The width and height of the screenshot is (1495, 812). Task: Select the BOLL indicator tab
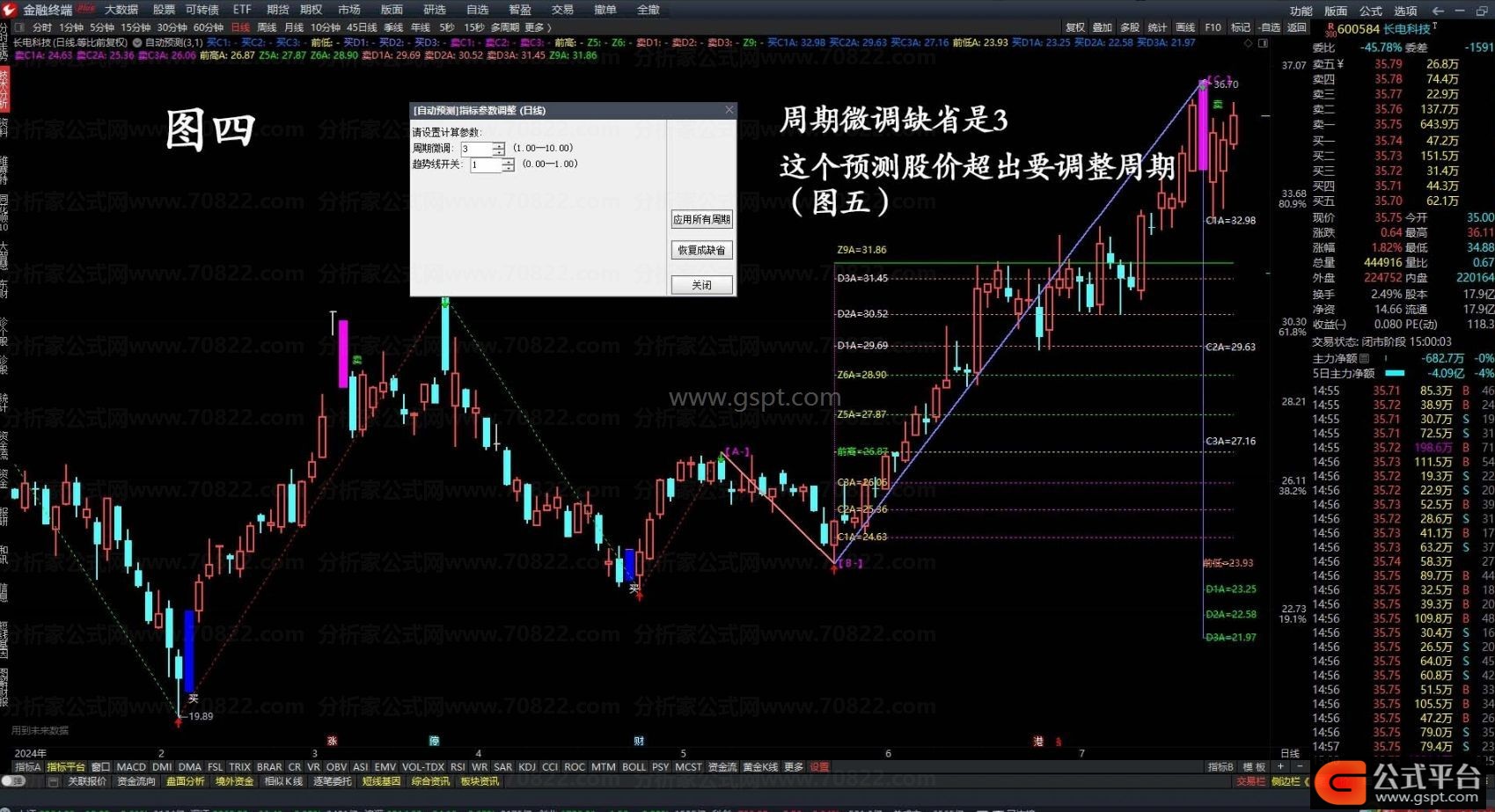click(634, 767)
